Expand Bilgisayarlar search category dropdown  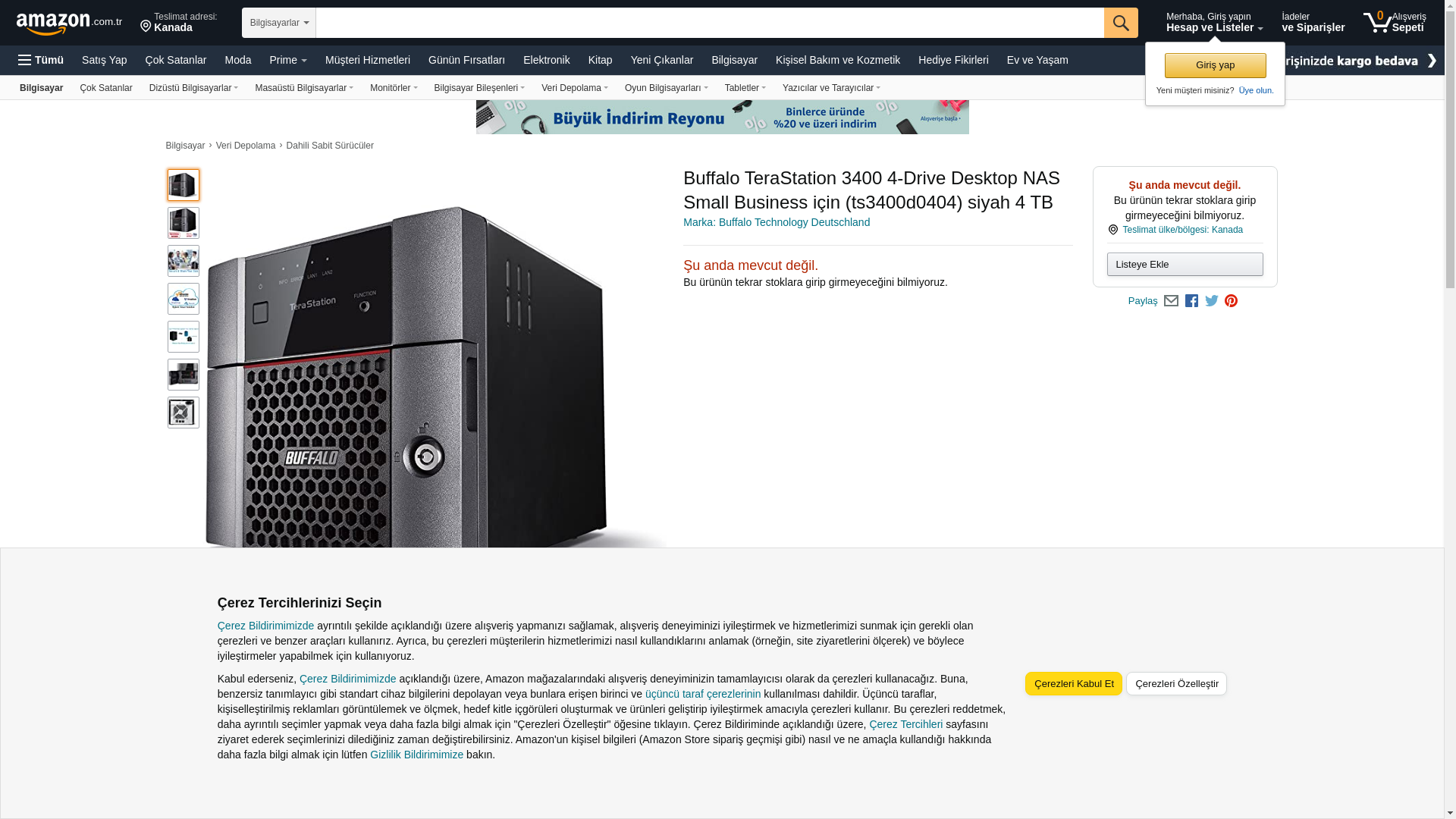[x=279, y=23]
